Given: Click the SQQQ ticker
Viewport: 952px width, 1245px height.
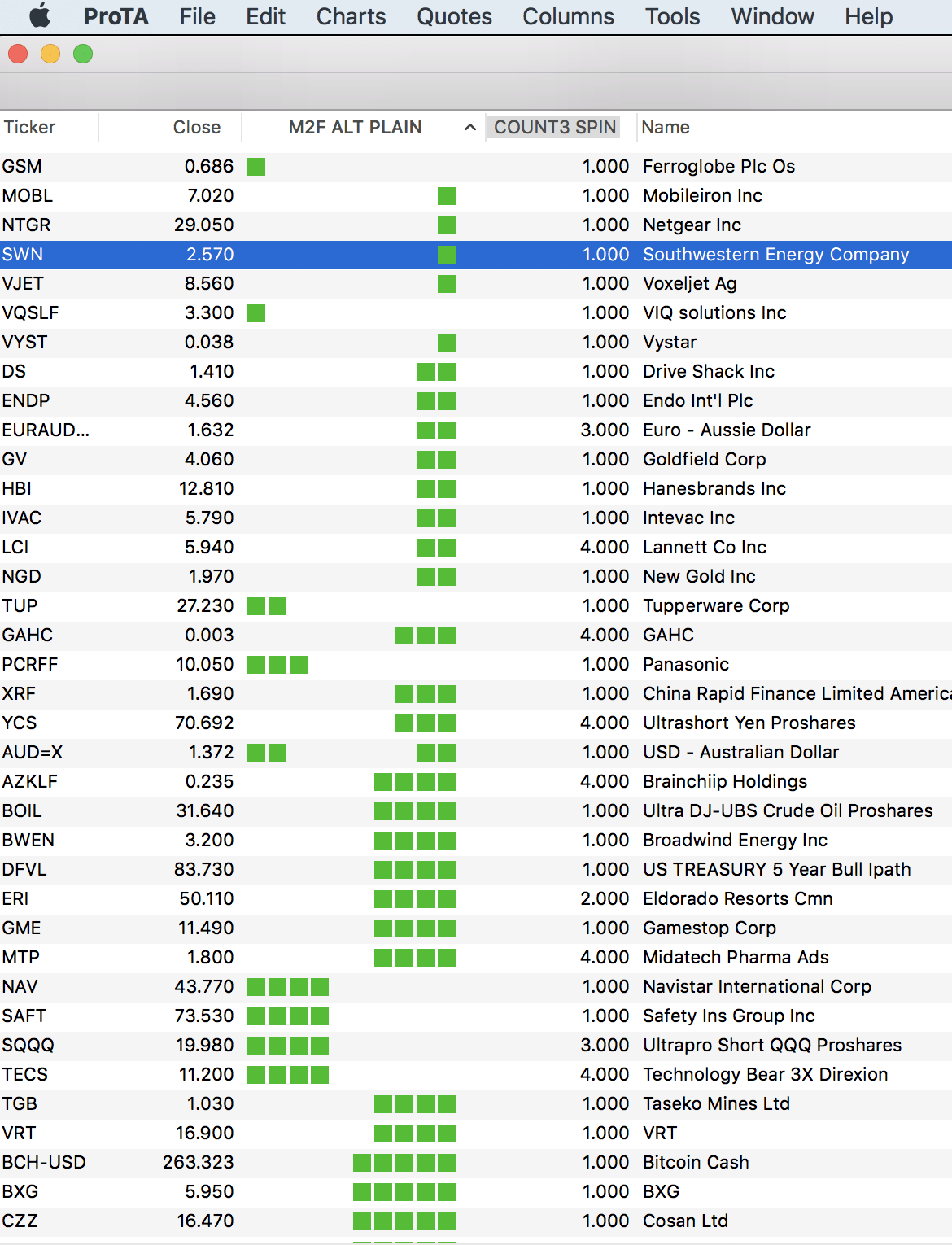Looking at the screenshot, I should (28, 1046).
